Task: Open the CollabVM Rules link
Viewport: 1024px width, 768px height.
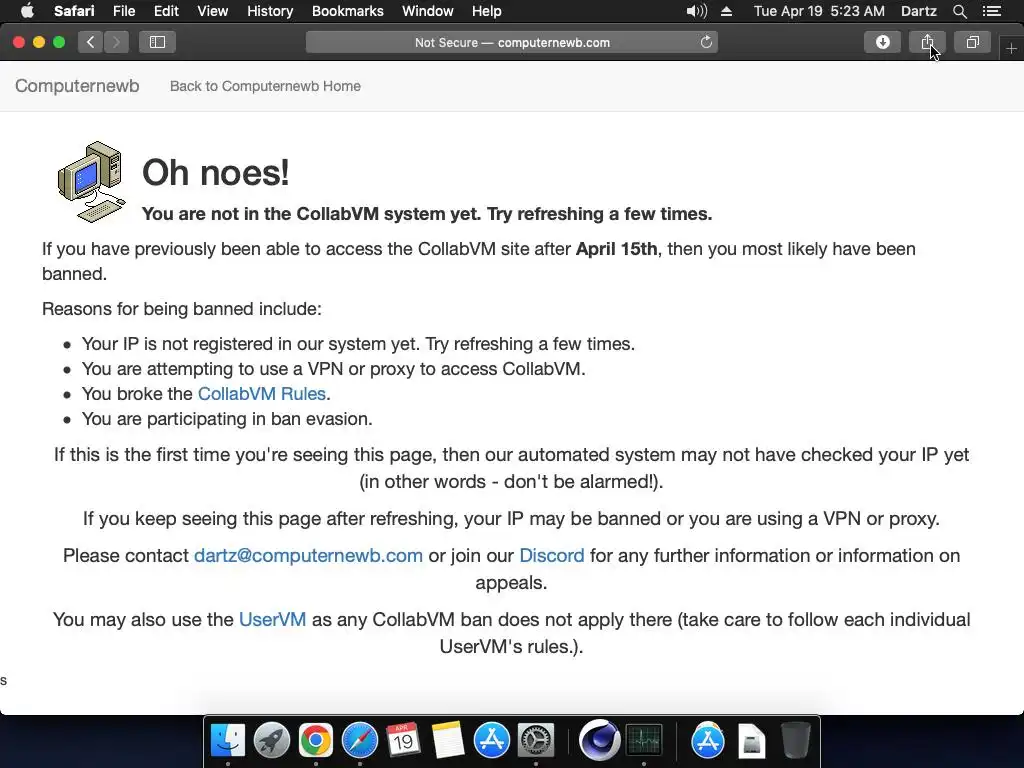Action: pos(261,394)
